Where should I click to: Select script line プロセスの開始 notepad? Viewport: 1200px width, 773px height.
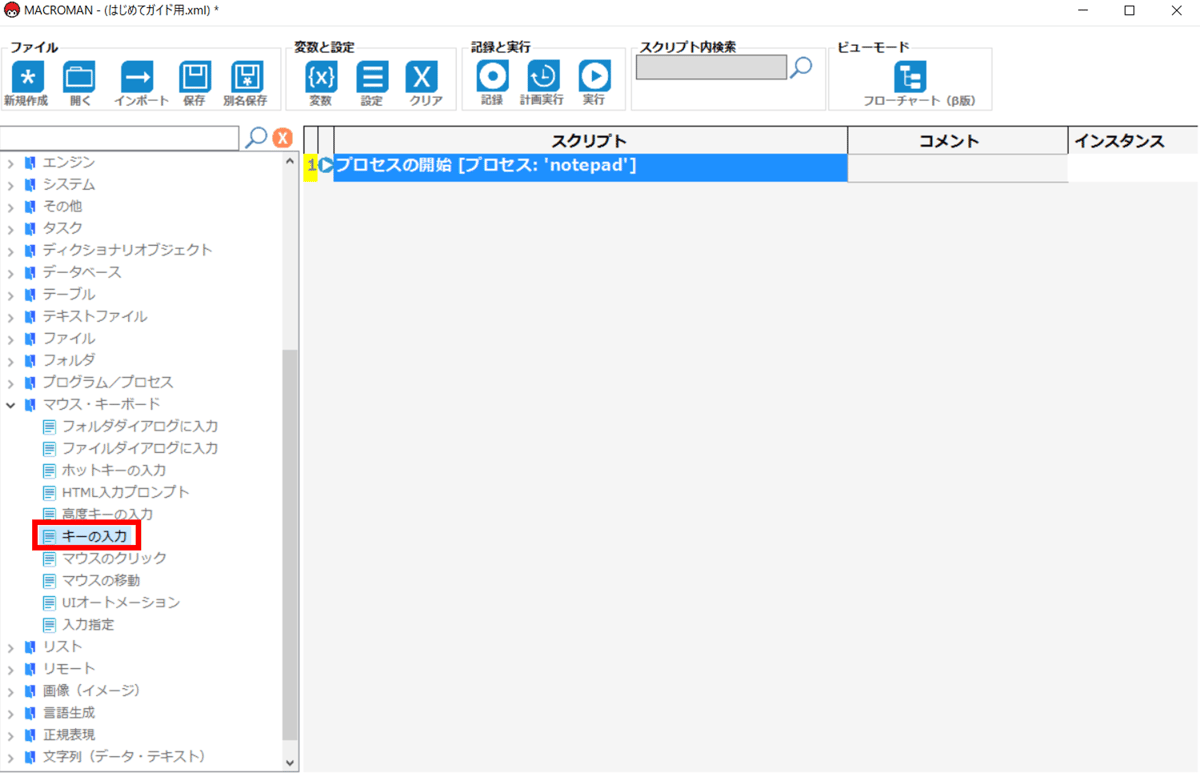point(590,166)
